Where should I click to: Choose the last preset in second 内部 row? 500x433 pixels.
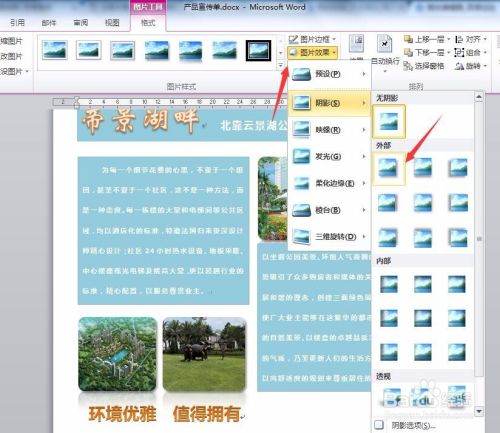[457, 318]
